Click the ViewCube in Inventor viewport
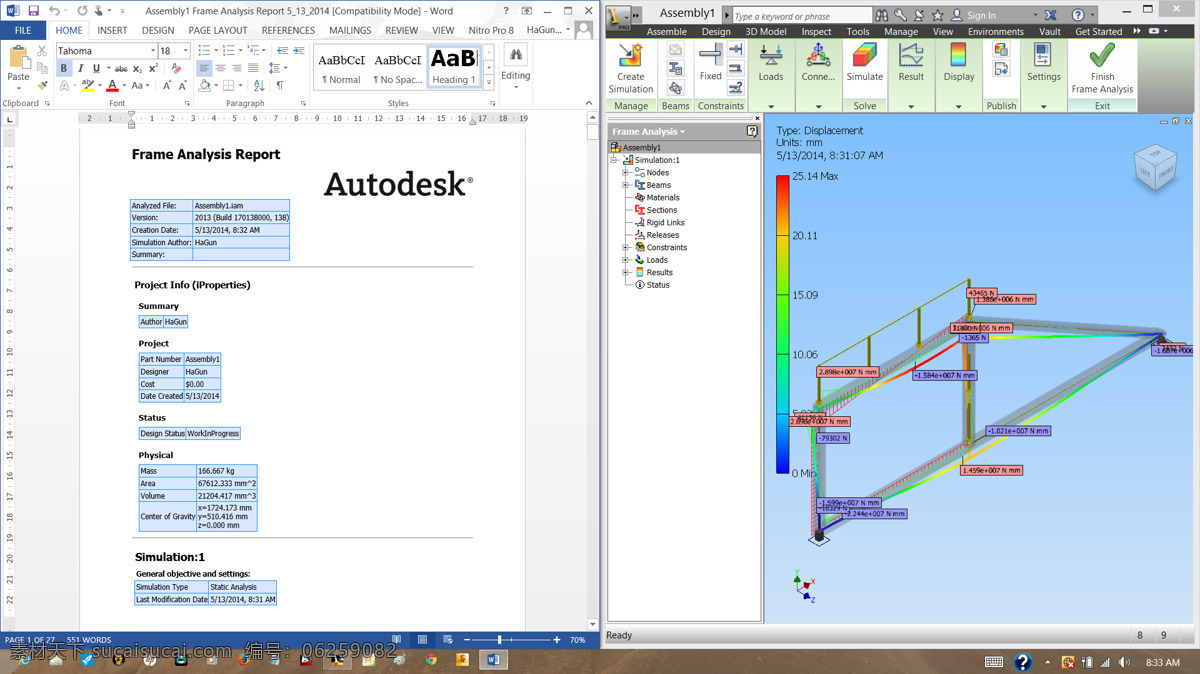 [x=1154, y=167]
